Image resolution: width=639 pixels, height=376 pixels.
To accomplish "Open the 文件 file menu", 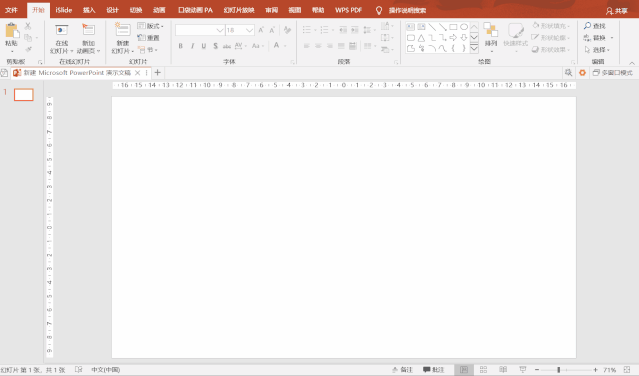I will (x=11, y=10).
